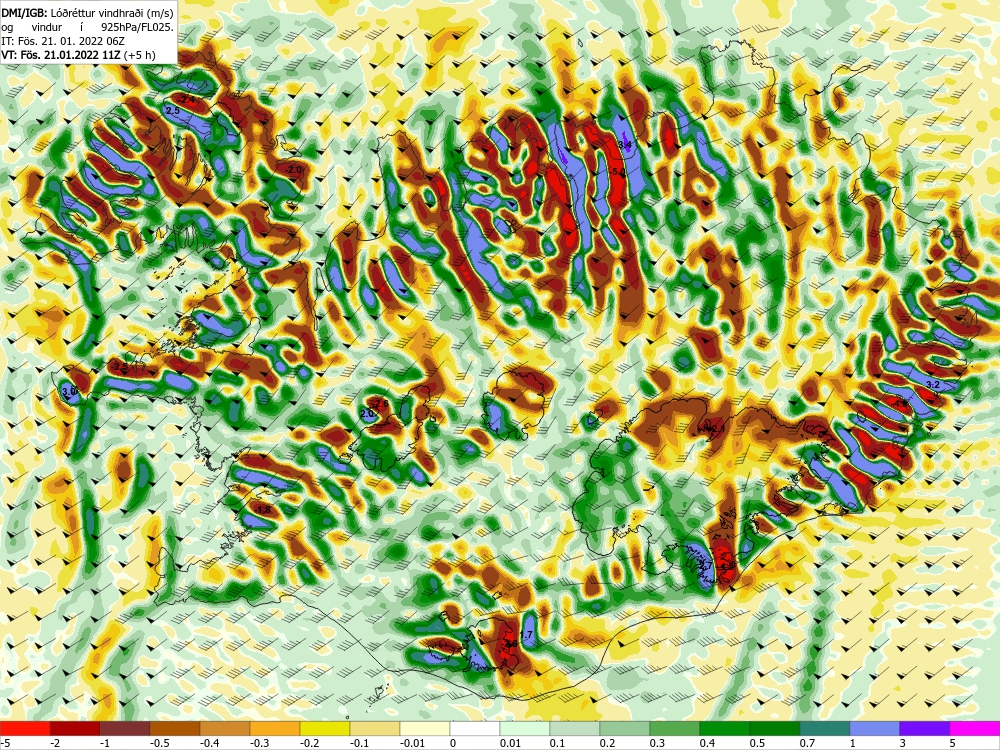Click the '-2.4' value label on map

[x=187, y=100]
